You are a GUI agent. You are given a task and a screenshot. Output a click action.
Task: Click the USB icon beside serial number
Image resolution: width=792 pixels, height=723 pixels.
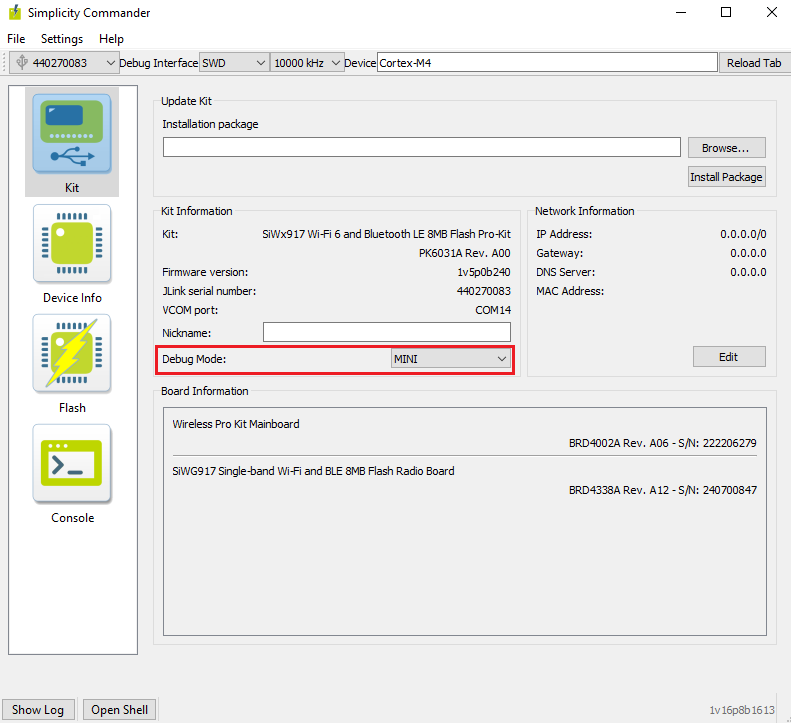[x=21, y=62]
